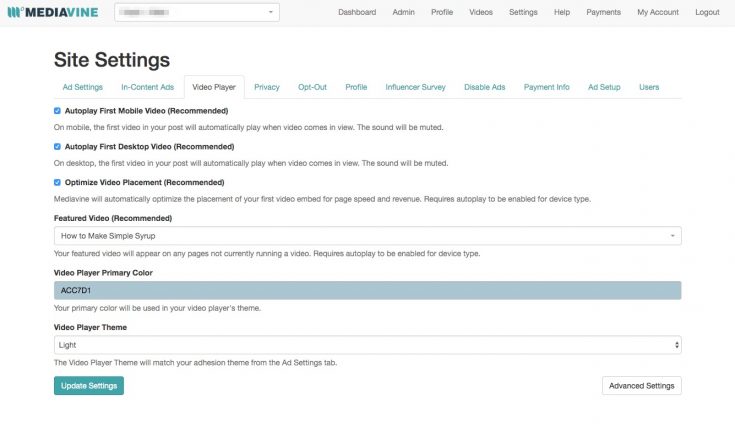Click the Optimize Video Placement label
735x432 pixels.
click(x=144, y=182)
